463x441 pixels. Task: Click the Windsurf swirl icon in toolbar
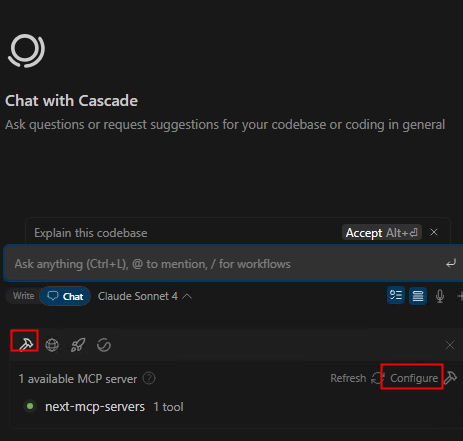[x=104, y=345]
